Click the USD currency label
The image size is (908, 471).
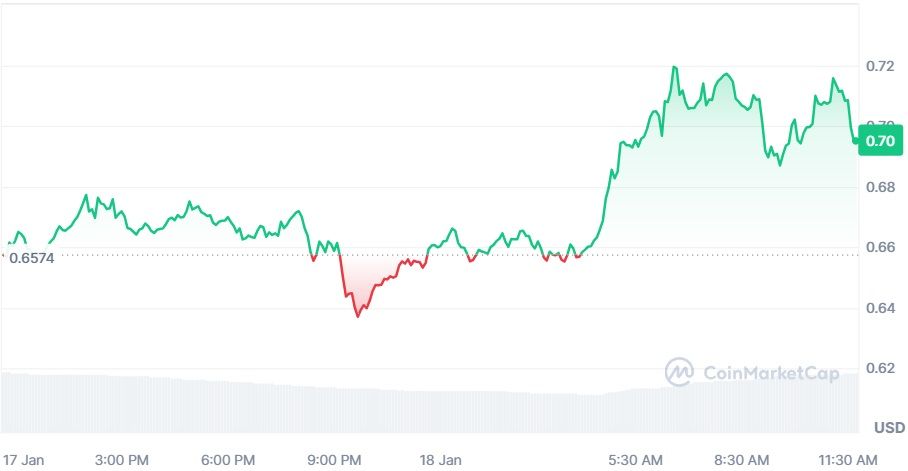pyautogui.click(x=889, y=428)
